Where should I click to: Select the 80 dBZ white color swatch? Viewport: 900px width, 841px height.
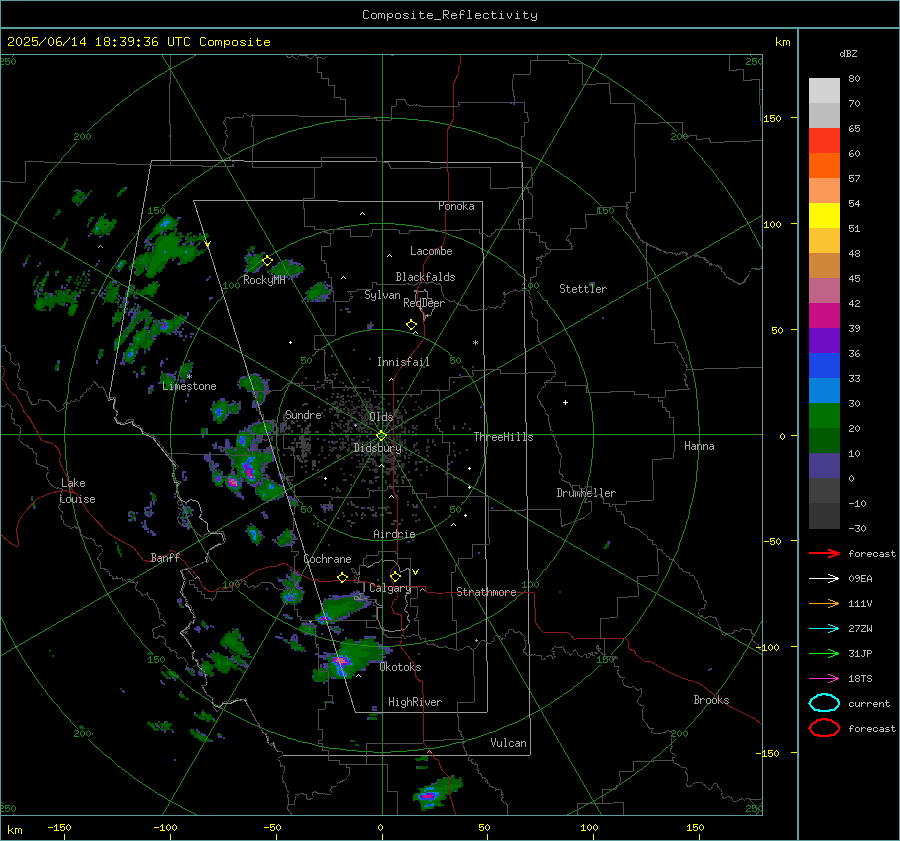click(824, 90)
